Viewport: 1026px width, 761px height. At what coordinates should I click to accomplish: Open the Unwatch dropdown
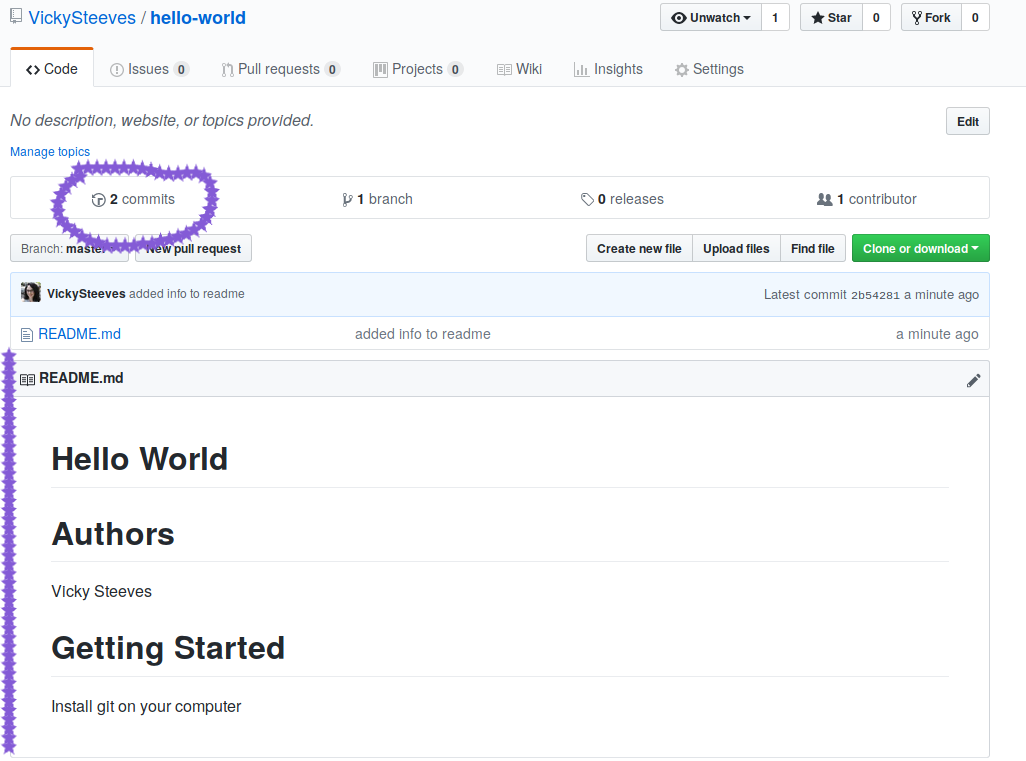[x=711, y=18]
